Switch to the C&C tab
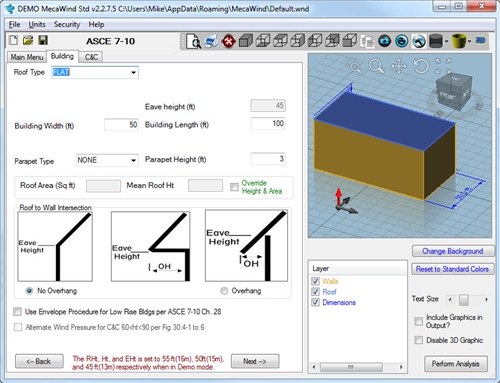500x383 pixels. click(x=91, y=57)
